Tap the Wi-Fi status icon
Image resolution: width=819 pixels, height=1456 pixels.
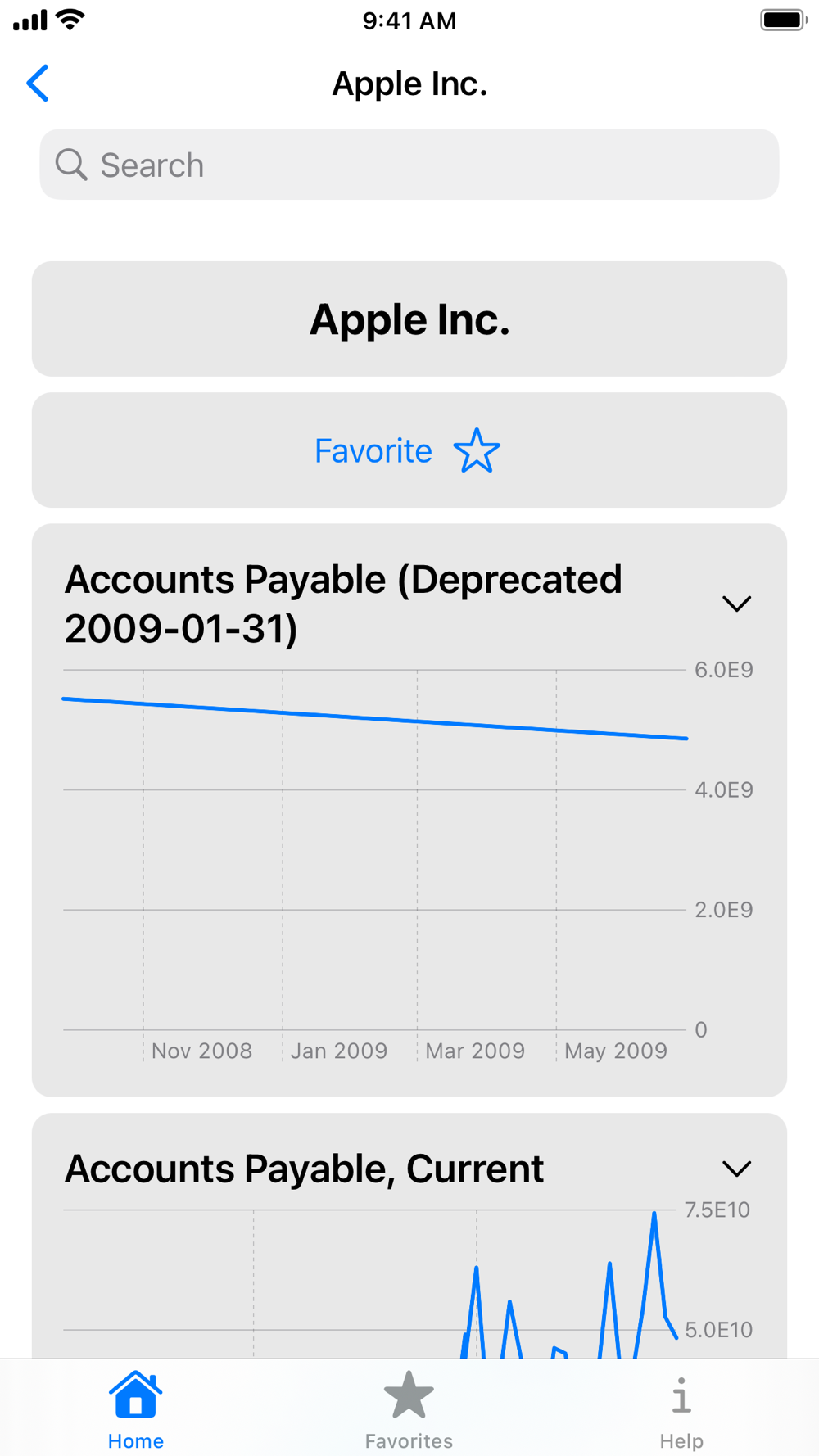(72, 20)
